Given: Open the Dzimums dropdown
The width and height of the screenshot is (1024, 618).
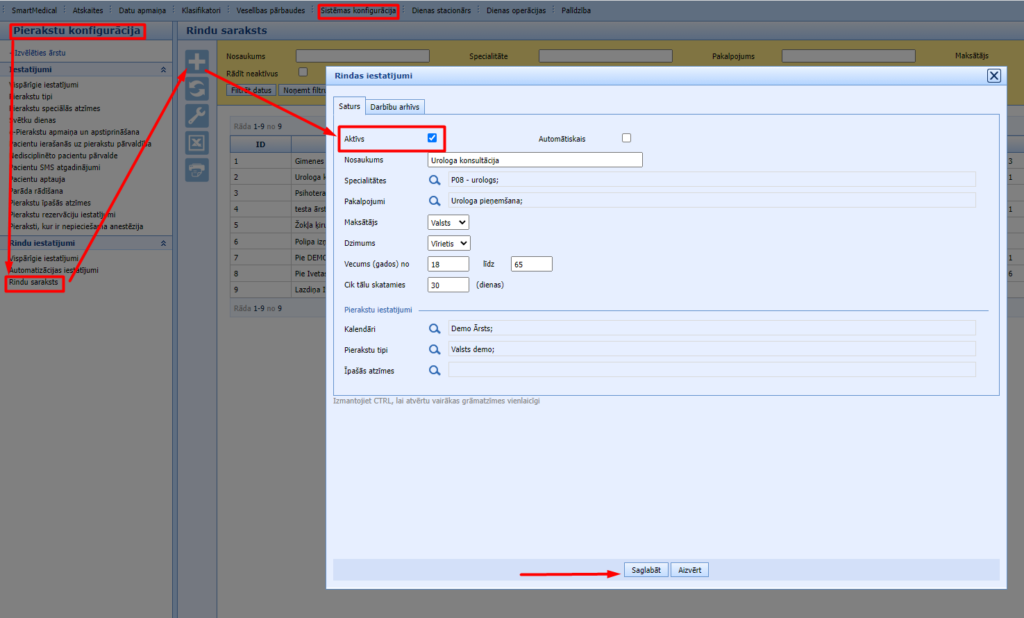Looking at the screenshot, I should [x=450, y=243].
